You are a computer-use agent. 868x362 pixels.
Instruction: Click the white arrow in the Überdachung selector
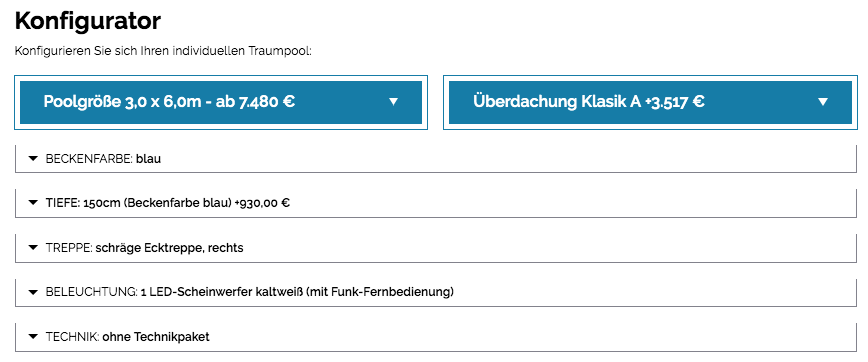pyautogui.click(x=823, y=101)
